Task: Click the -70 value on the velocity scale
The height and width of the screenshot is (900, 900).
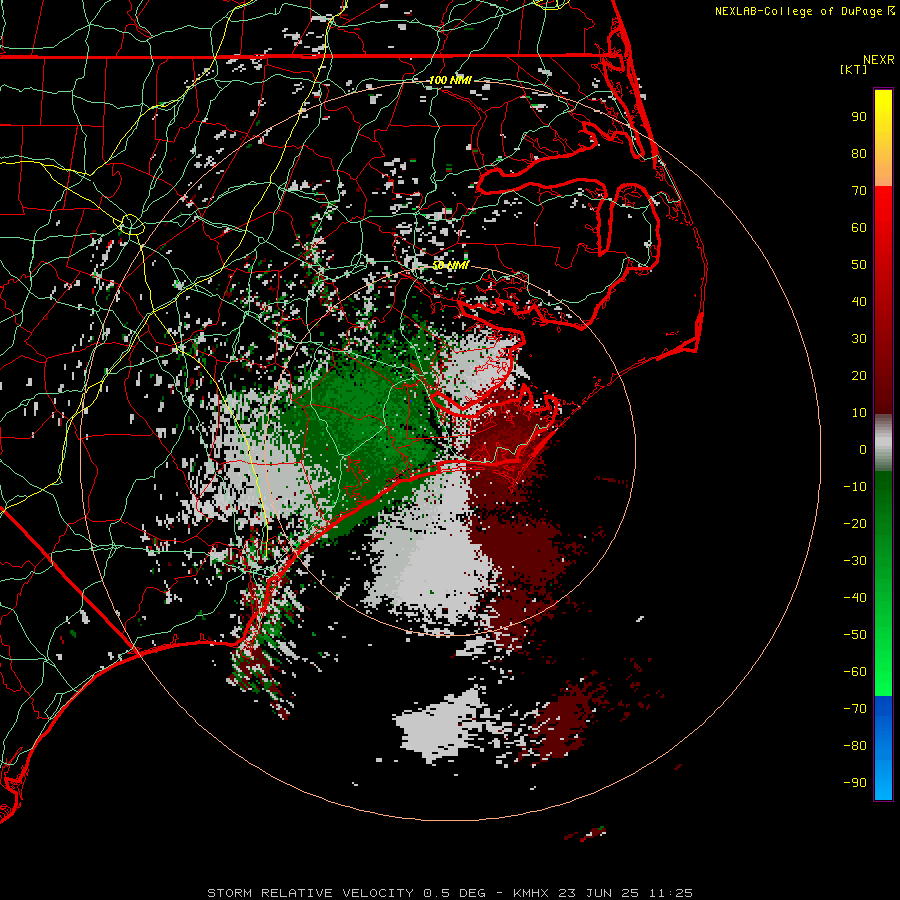Action: tap(855, 709)
